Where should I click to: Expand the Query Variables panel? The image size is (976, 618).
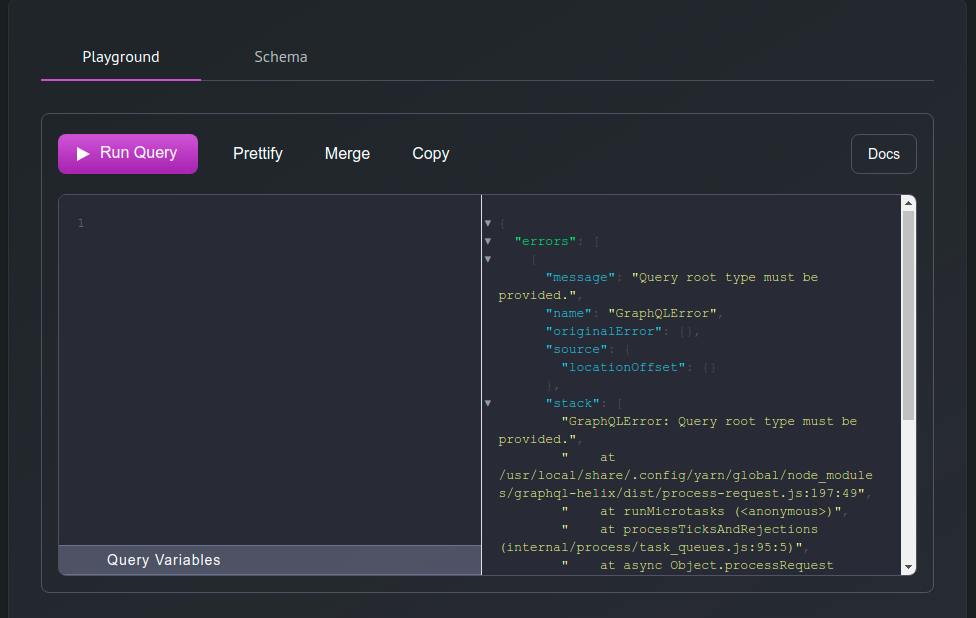pos(270,560)
